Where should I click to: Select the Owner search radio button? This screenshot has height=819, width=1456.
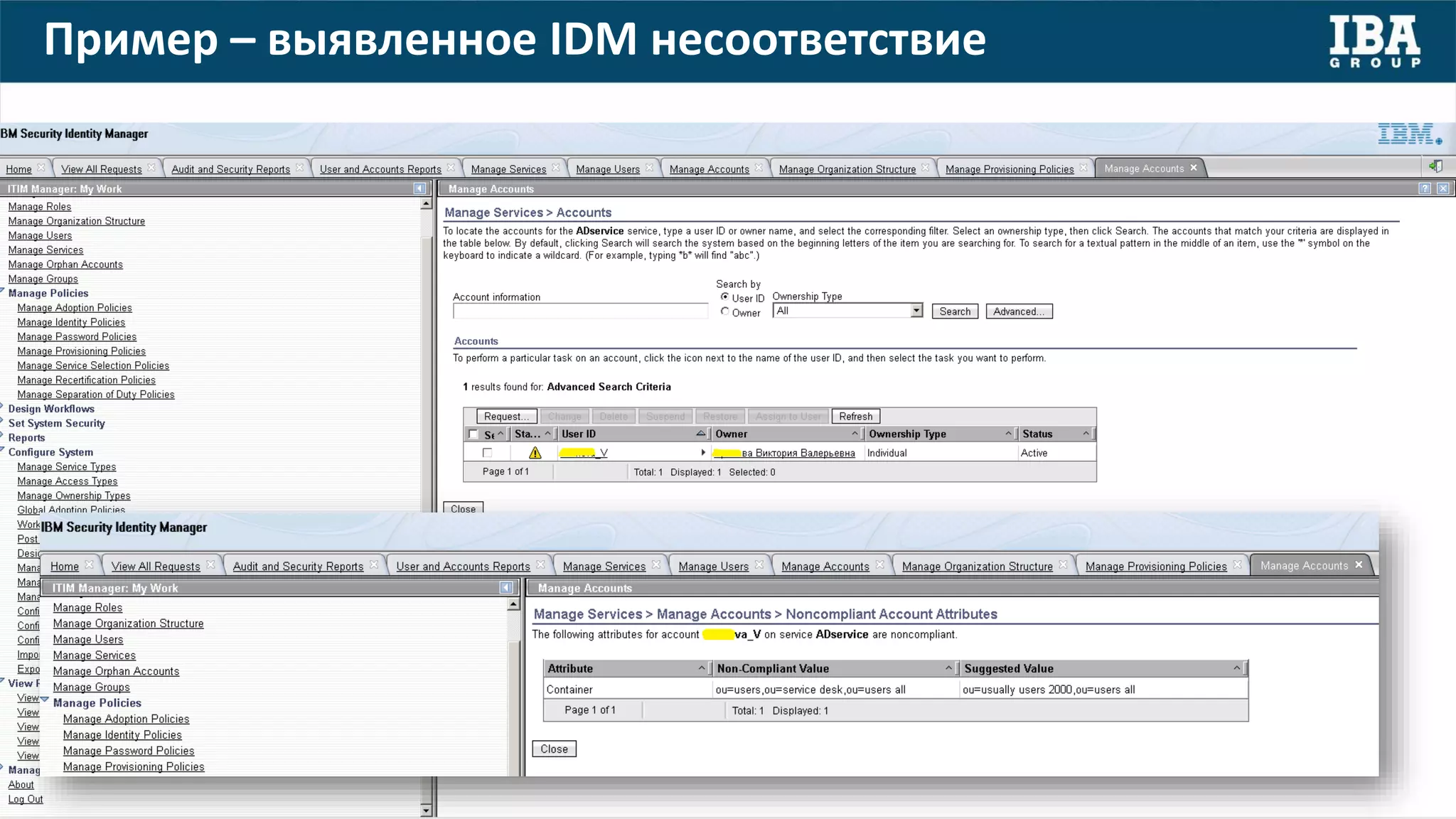pos(724,311)
